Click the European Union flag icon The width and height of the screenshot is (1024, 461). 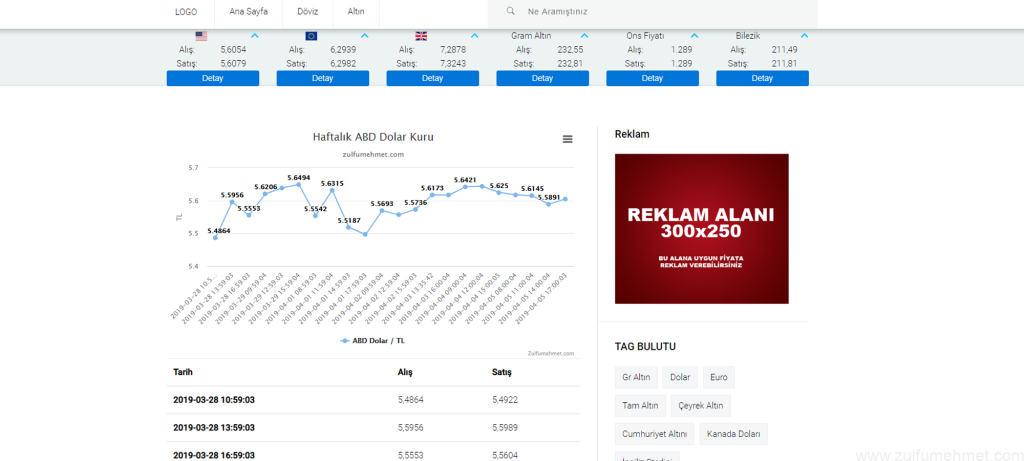point(311,36)
